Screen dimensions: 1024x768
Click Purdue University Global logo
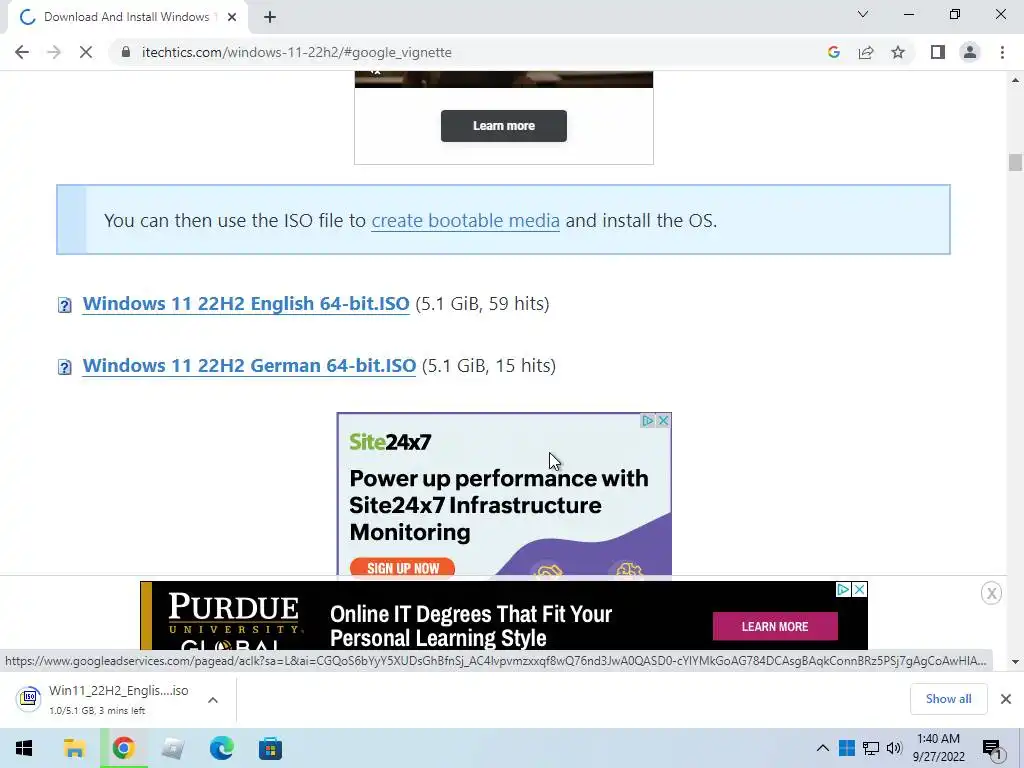pos(234,620)
